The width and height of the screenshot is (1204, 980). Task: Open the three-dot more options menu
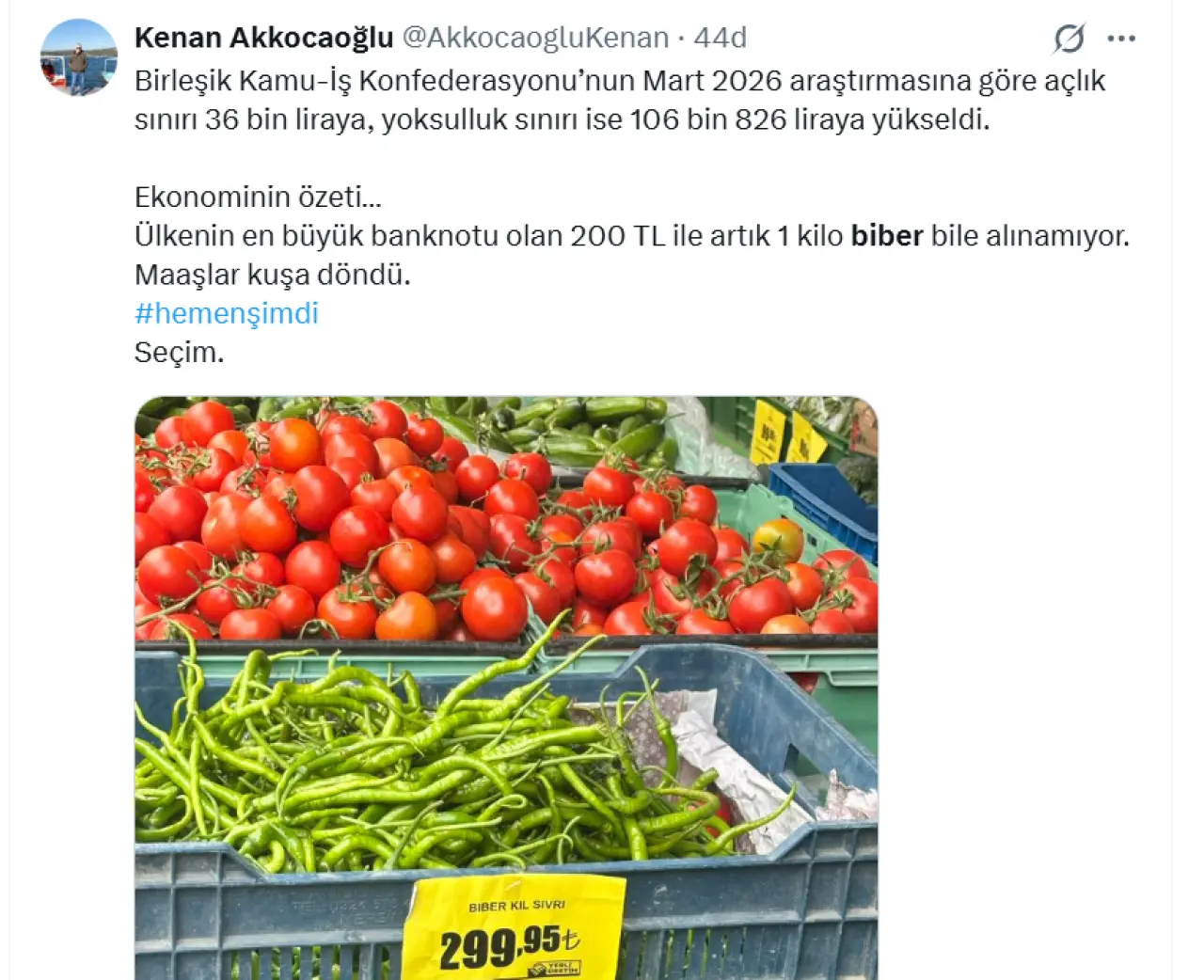[x=1121, y=39]
